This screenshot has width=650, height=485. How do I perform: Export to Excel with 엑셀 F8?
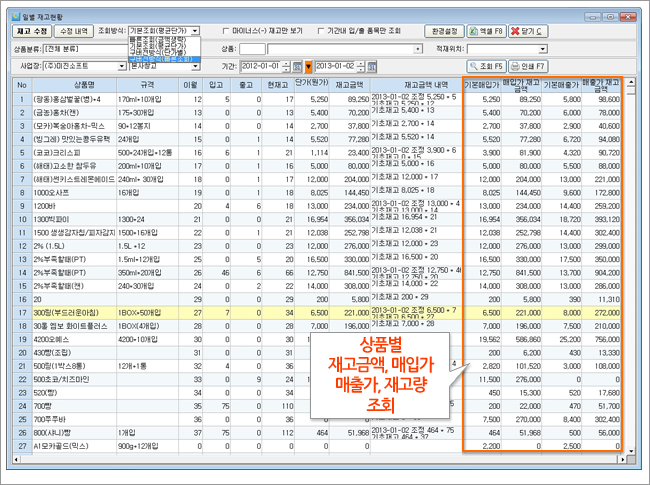pos(486,31)
